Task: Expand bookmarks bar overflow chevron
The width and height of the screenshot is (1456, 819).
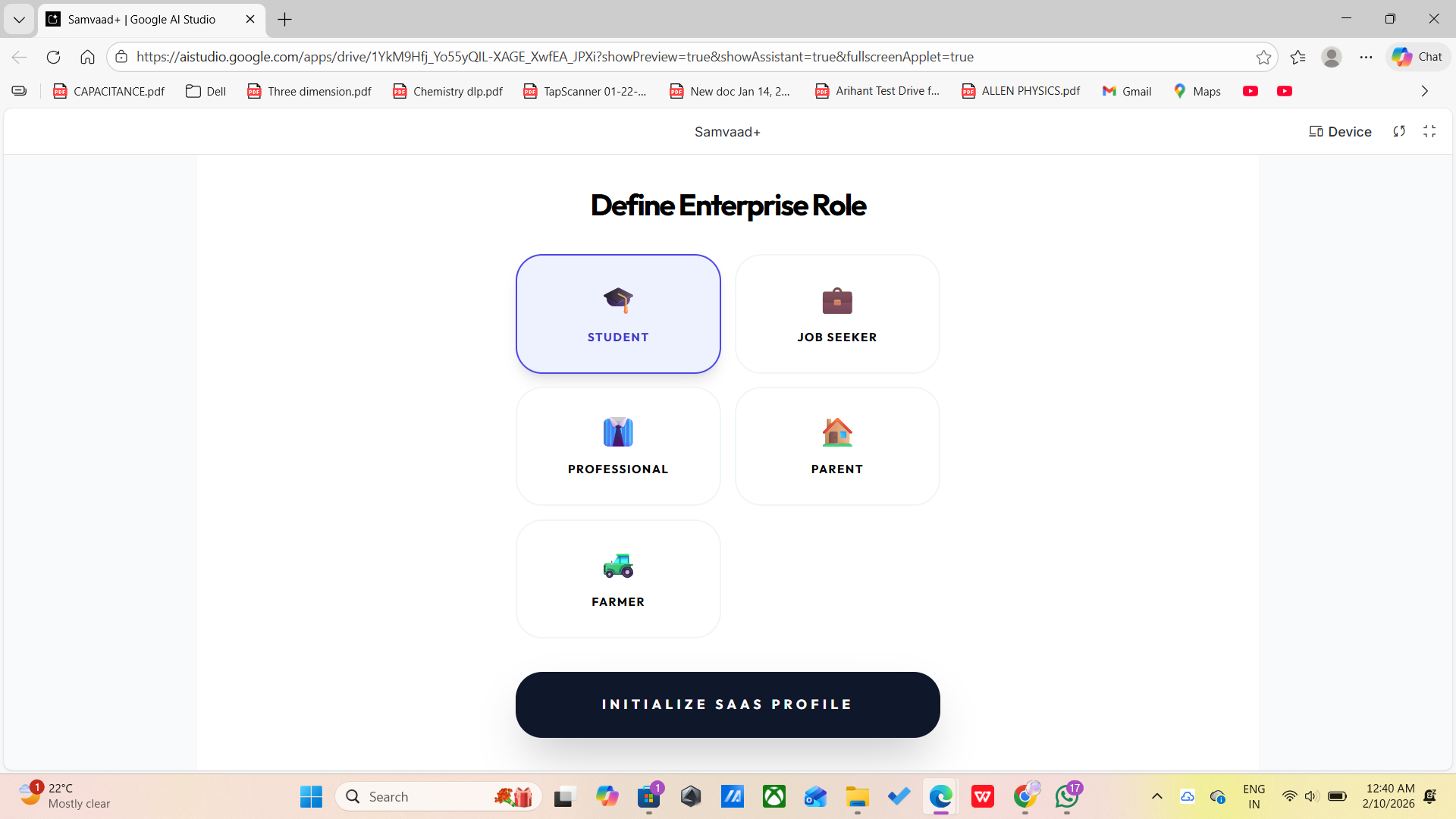Action: pos(1424,91)
